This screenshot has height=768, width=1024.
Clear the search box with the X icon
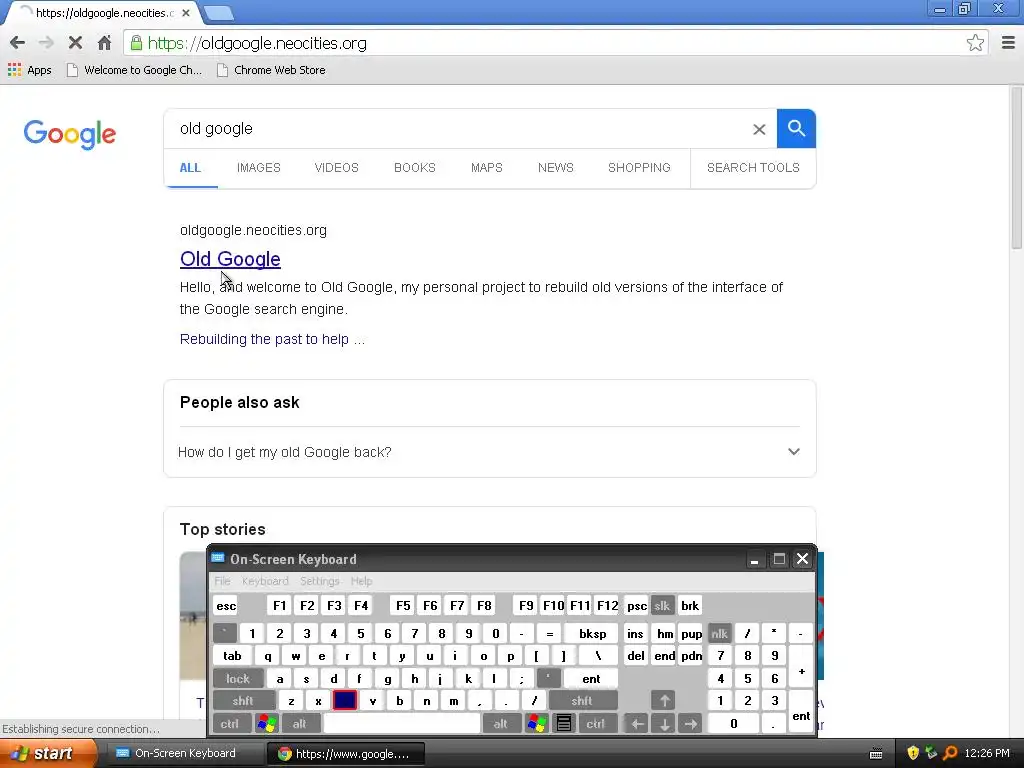coord(759,129)
